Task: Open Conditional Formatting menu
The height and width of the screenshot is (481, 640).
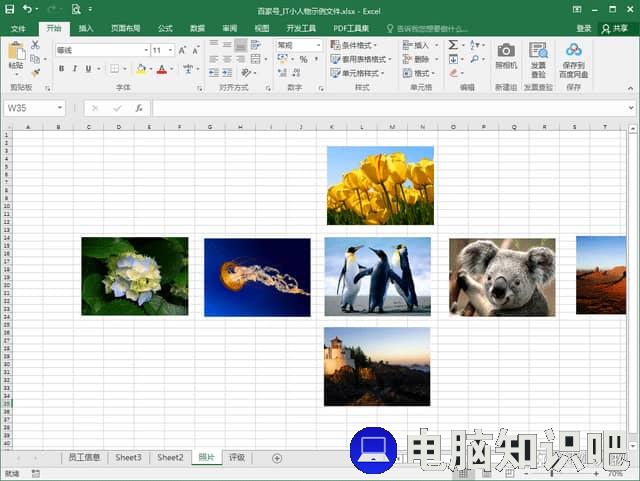Action: (x=353, y=45)
